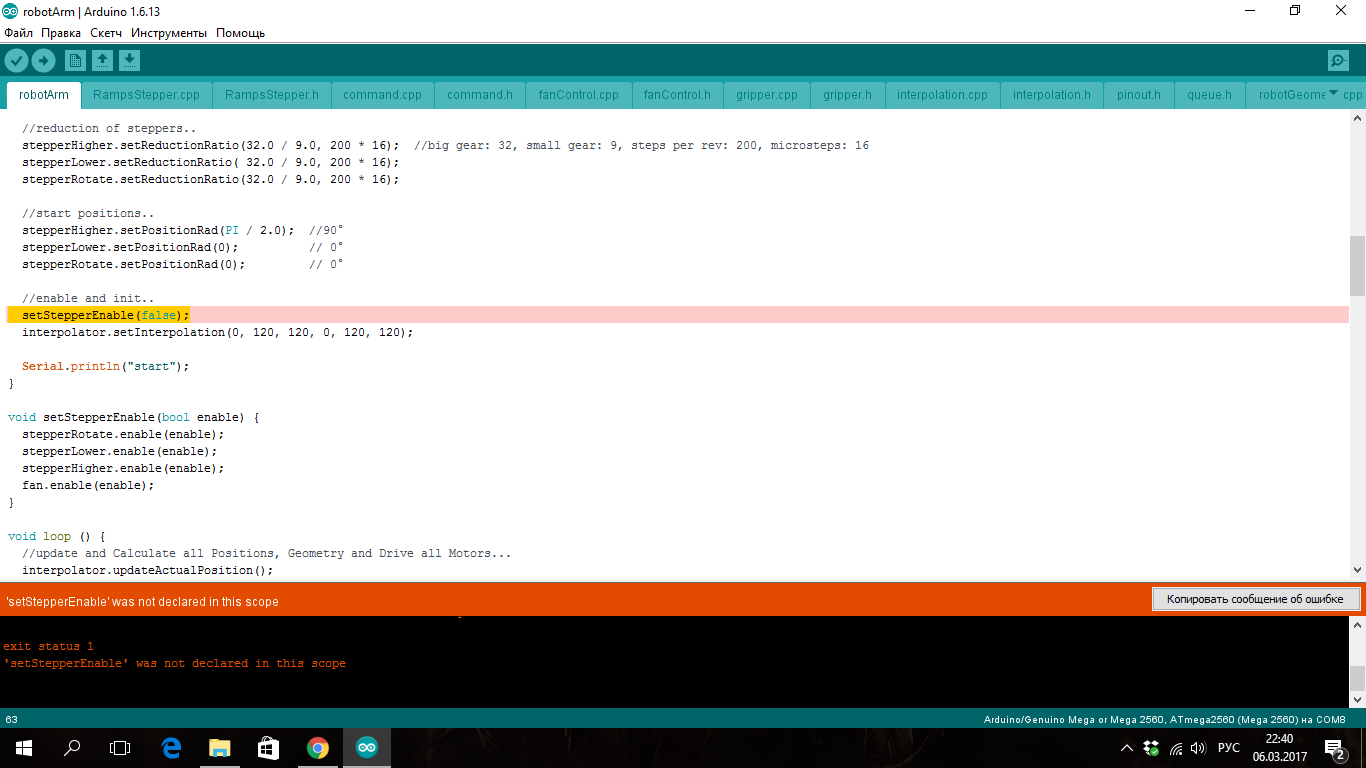Switch to the fanControl.h tab
1366x768 pixels.
tap(677, 95)
